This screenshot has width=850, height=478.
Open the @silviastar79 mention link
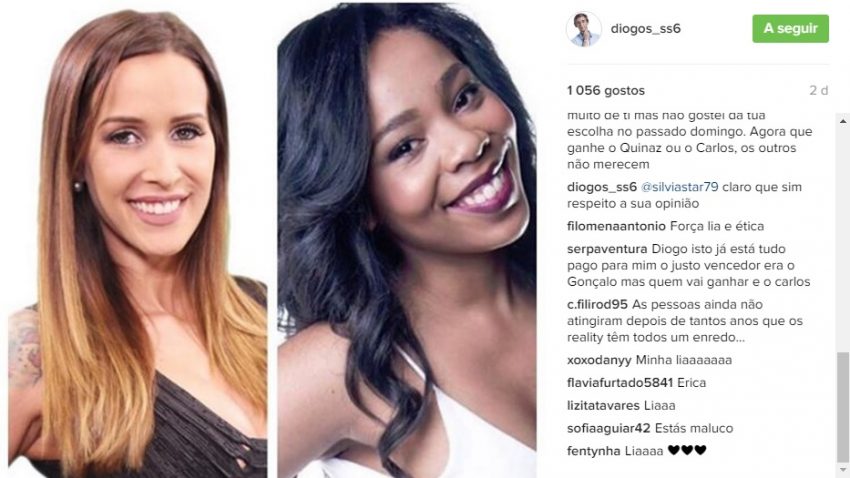[x=679, y=187]
